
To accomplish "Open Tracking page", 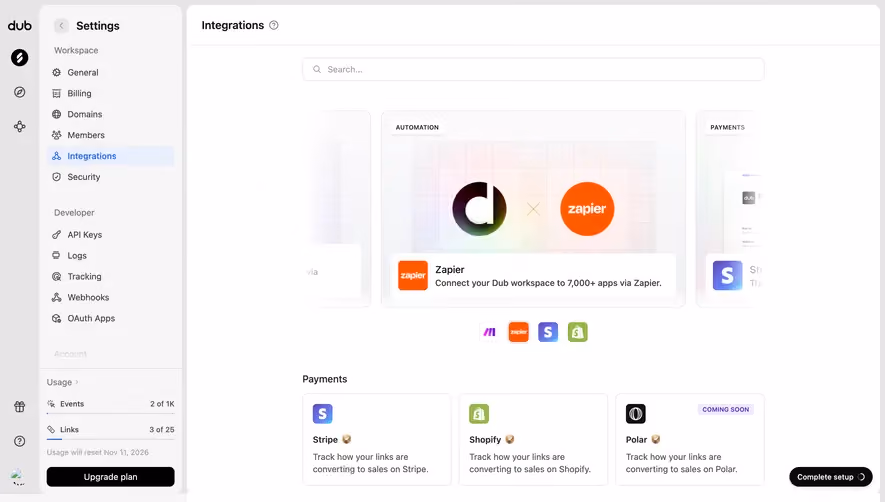I will coord(111,276).
